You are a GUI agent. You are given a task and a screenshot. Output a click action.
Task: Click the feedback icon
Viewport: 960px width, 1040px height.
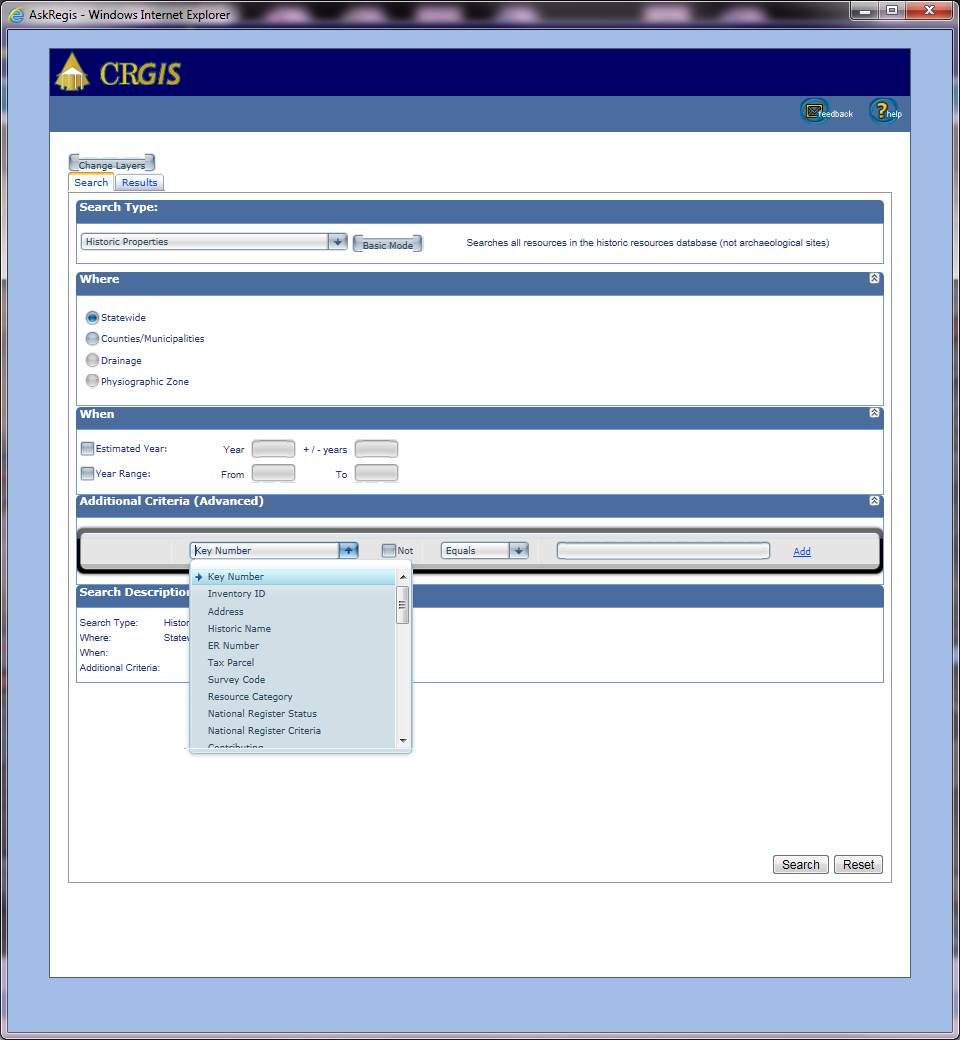click(815, 111)
